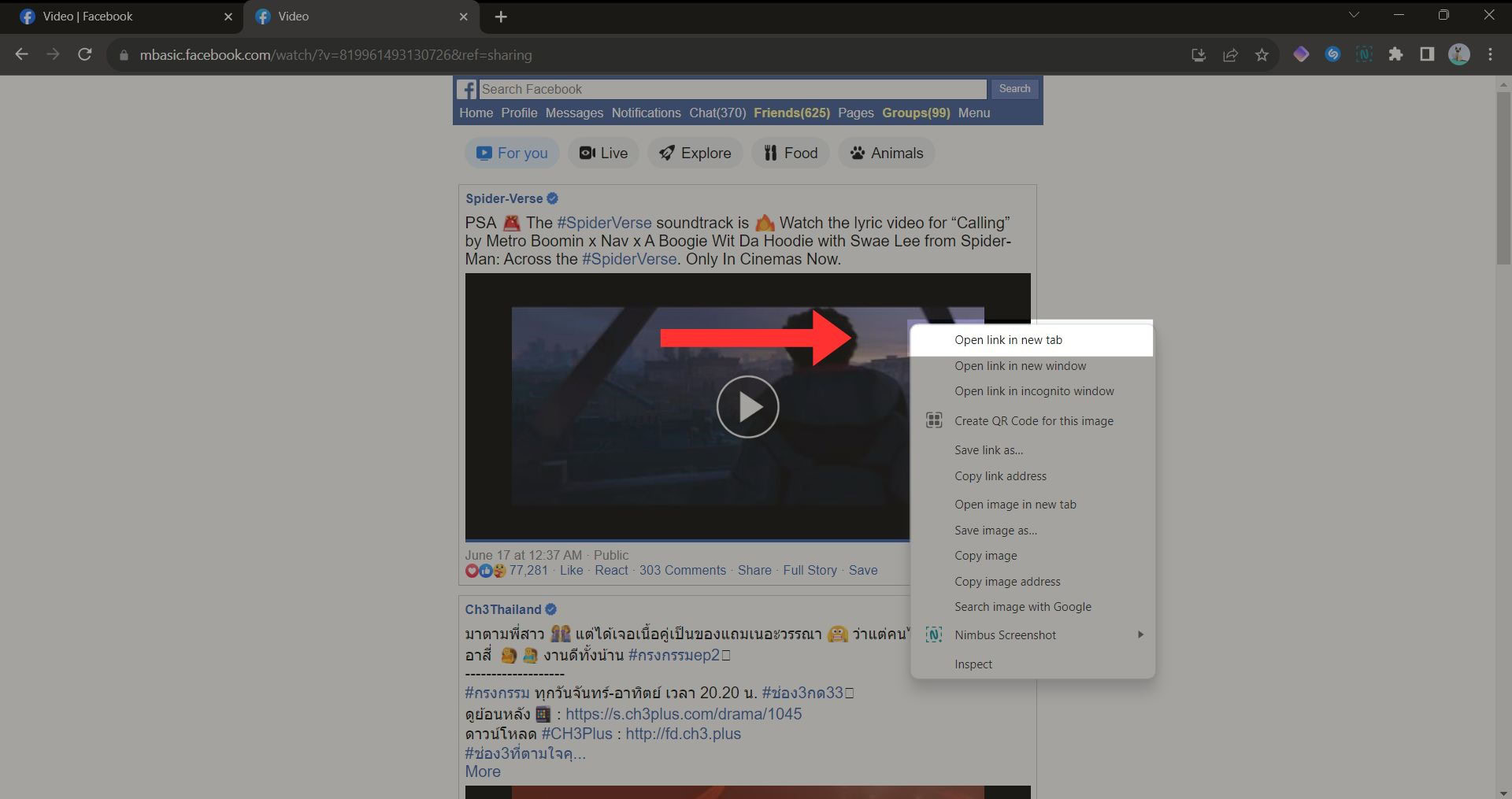Click the Nimbus Screenshot extension toolbar icon
The height and width of the screenshot is (799, 1512).
1364,54
